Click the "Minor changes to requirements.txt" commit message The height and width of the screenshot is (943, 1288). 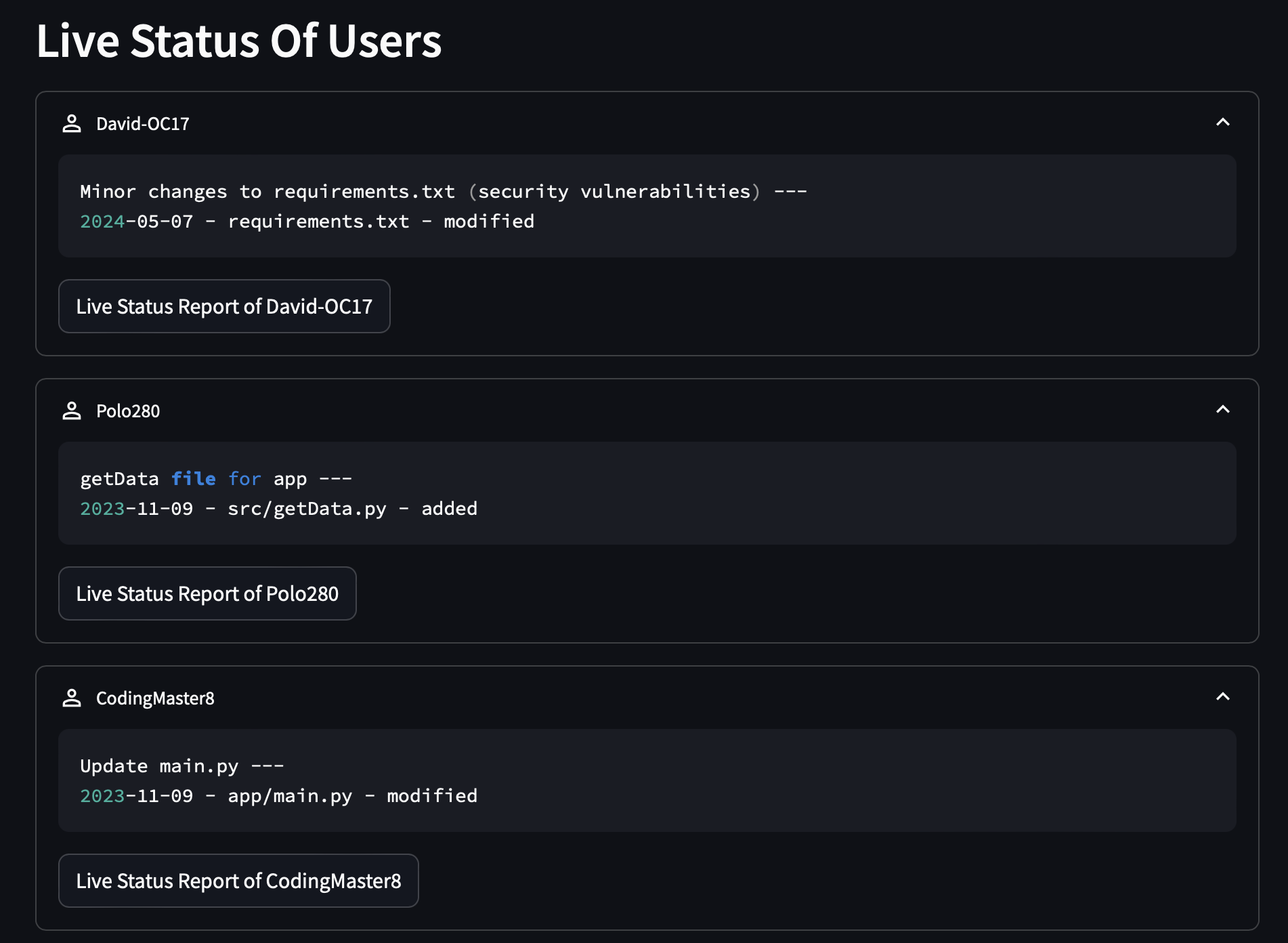tap(267, 192)
